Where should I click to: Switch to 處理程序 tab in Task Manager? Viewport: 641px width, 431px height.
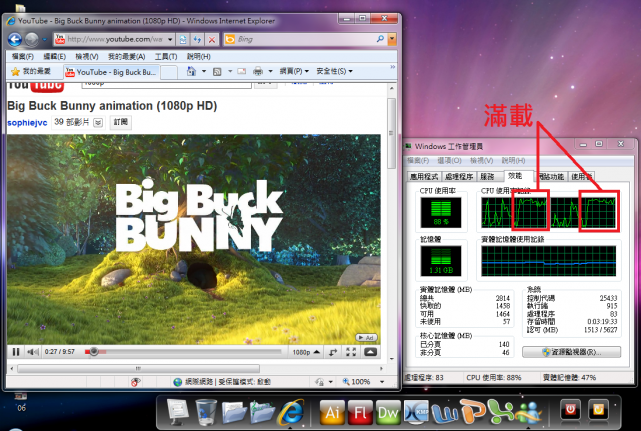click(459, 176)
